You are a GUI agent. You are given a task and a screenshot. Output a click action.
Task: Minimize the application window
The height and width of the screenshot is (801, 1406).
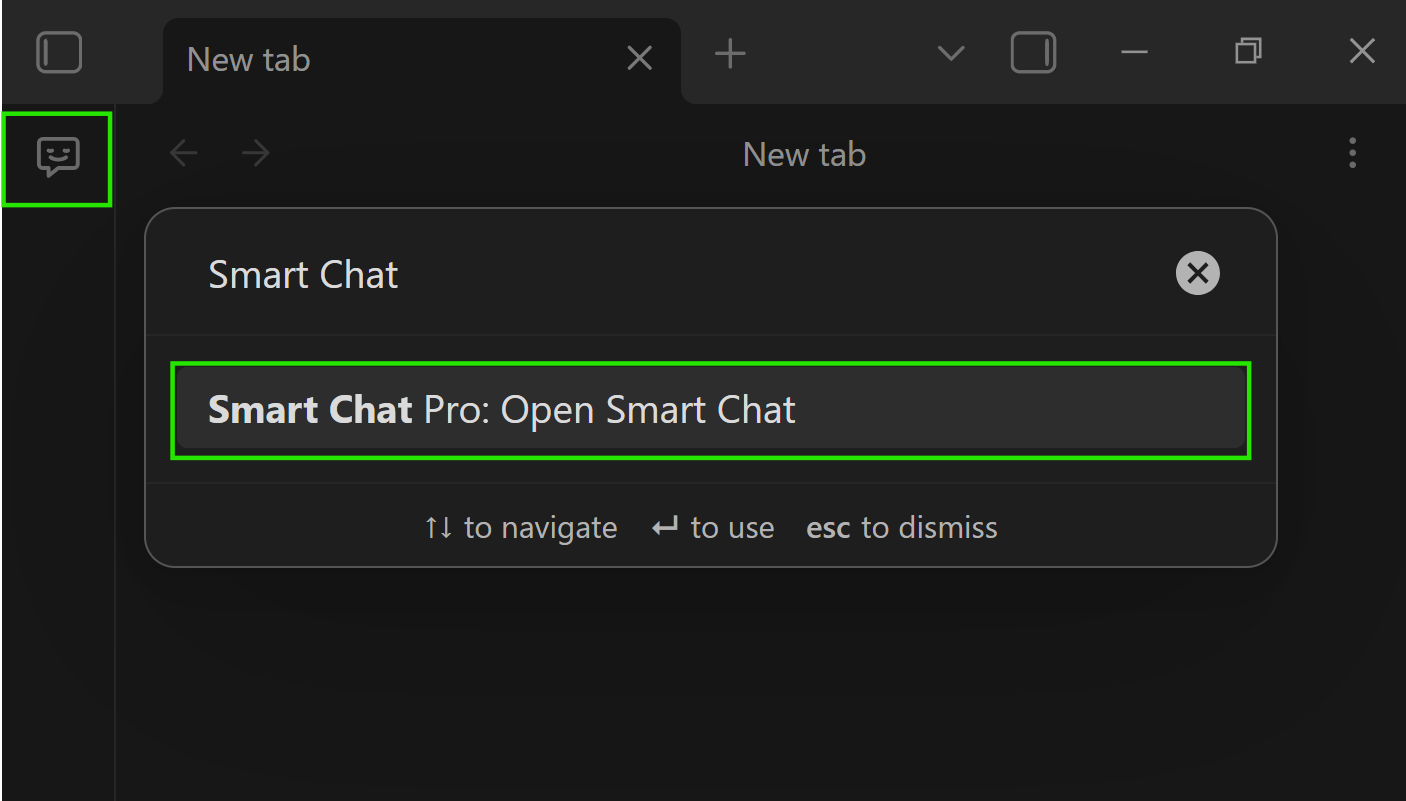[x=1134, y=52]
